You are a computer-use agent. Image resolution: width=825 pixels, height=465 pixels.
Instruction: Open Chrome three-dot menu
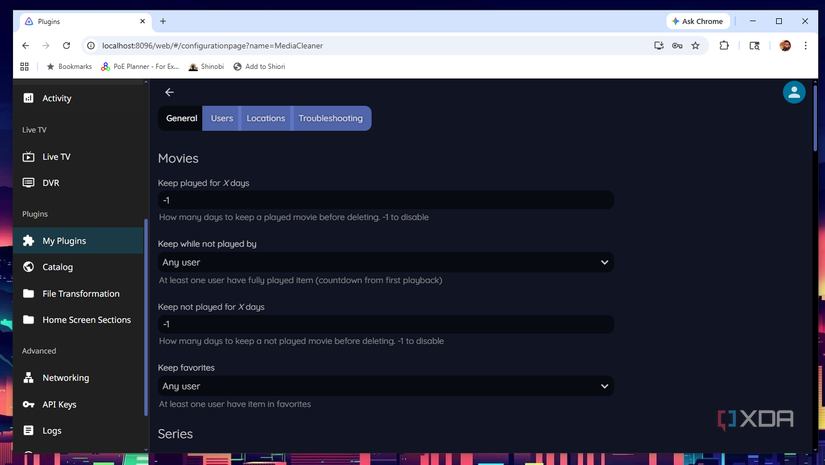tap(806, 46)
